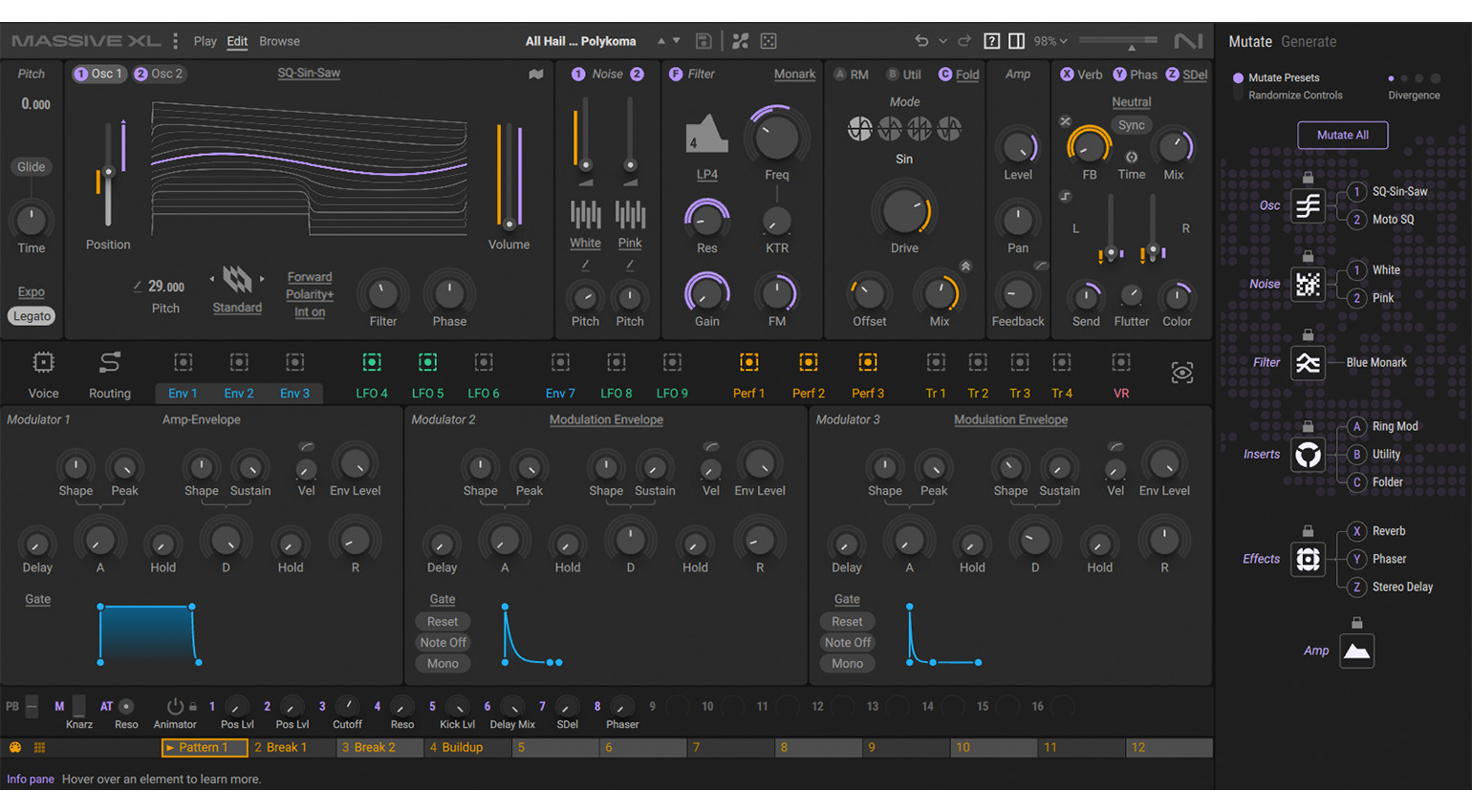
Task: Open the LP4 filter mode dropdown
Action: click(x=706, y=174)
